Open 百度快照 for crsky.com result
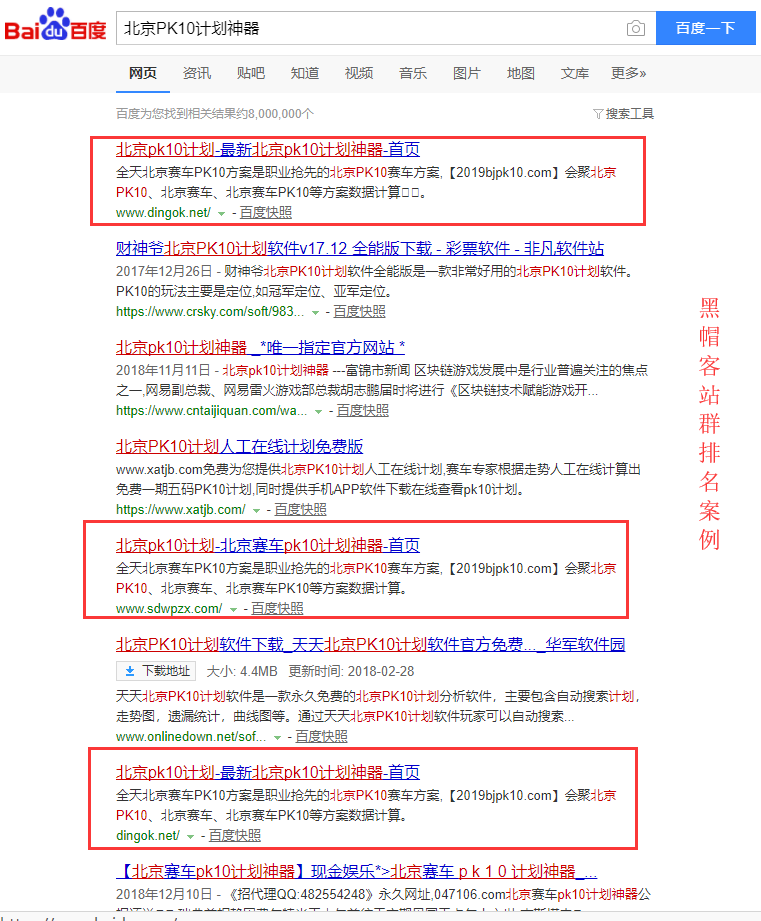Image resolution: width=761 pixels, height=921 pixels. [x=359, y=311]
